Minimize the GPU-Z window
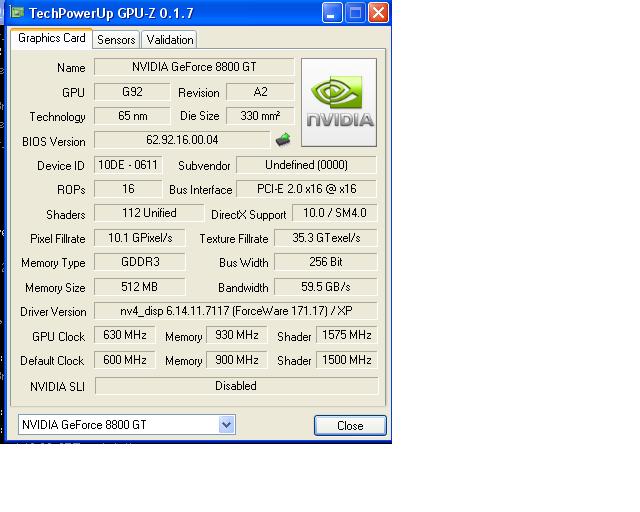 click(x=332, y=13)
